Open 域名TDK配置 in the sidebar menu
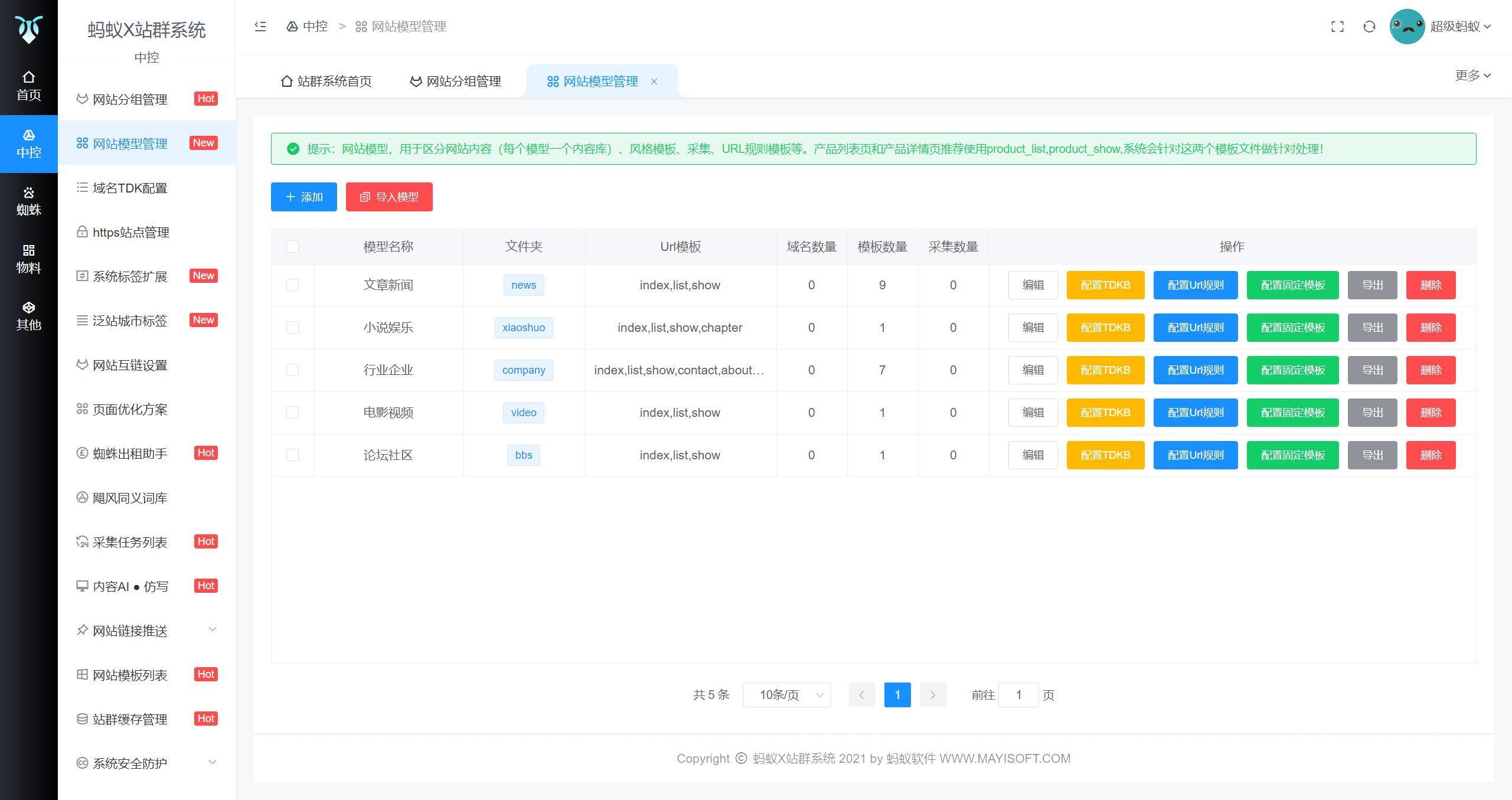This screenshot has width=1512, height=800. tap(130, 188)
